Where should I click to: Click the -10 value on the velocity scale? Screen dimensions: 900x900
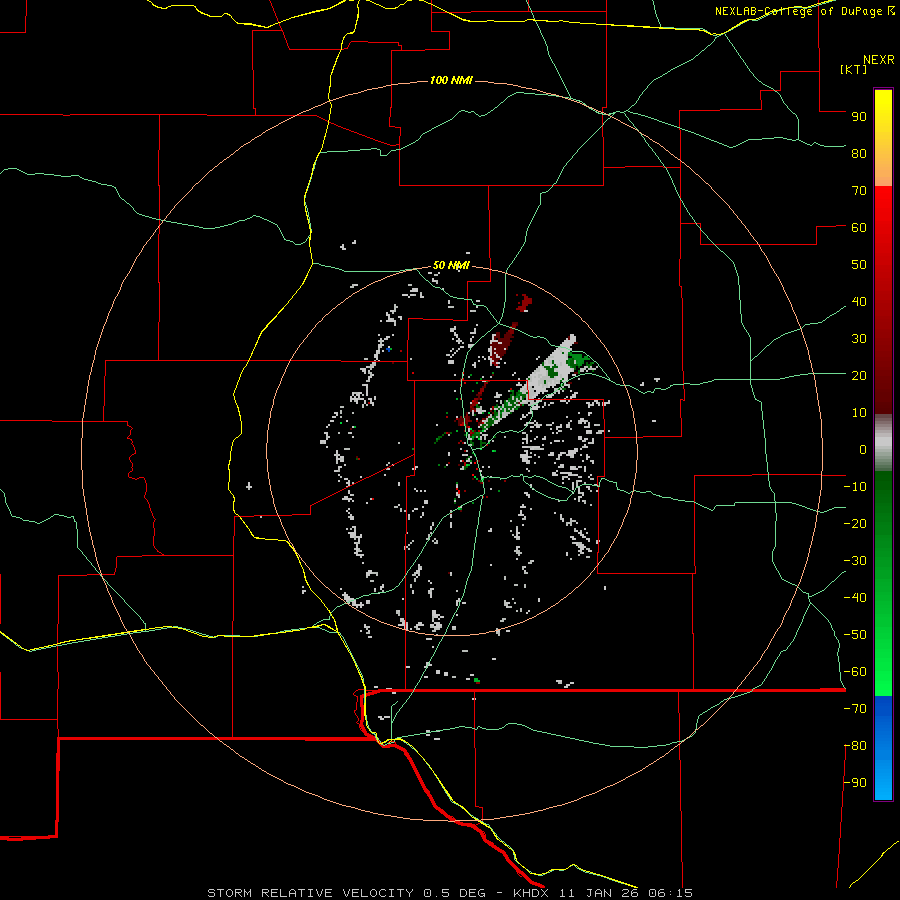(855, 487)
